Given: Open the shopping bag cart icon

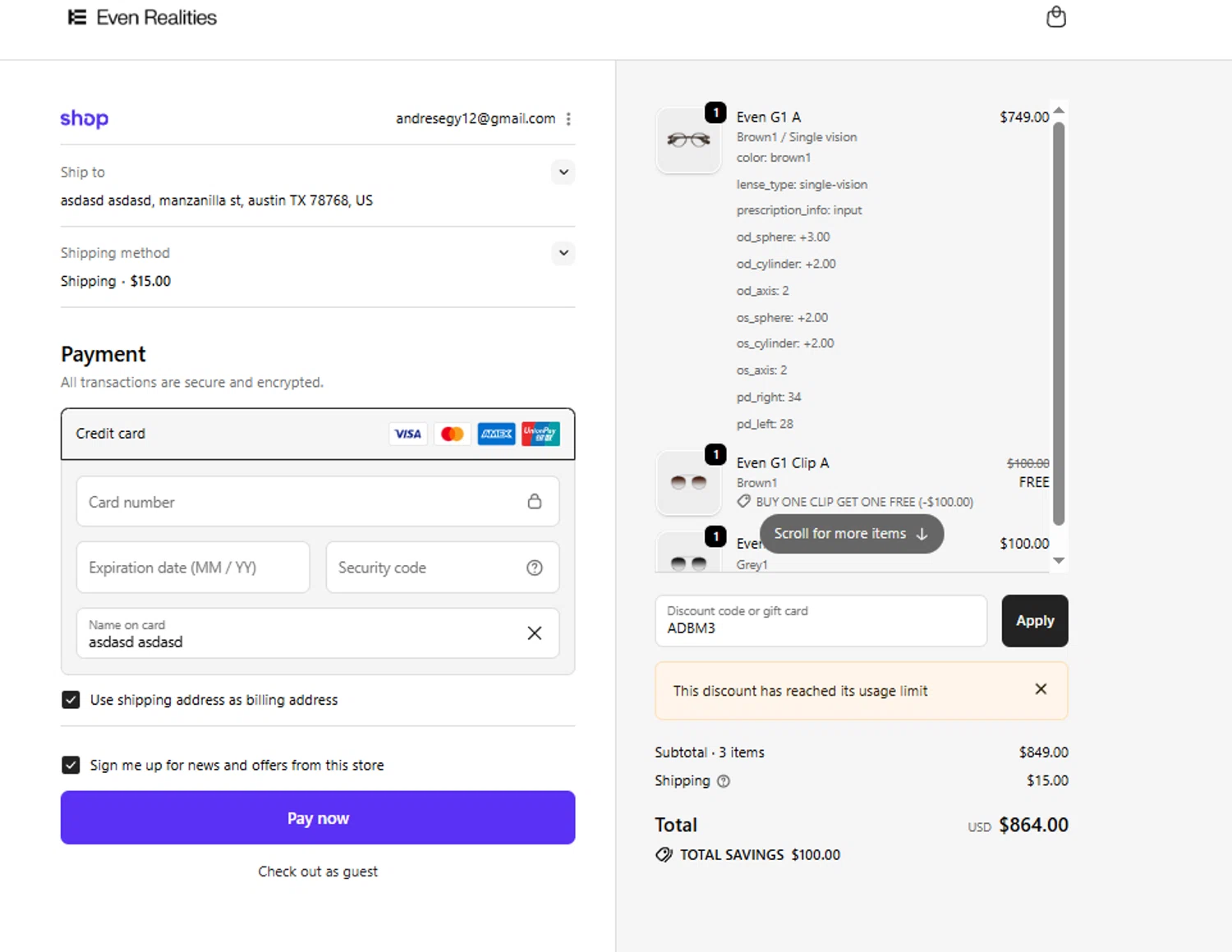Looking at the screenshot, I should pos(1056,16).
